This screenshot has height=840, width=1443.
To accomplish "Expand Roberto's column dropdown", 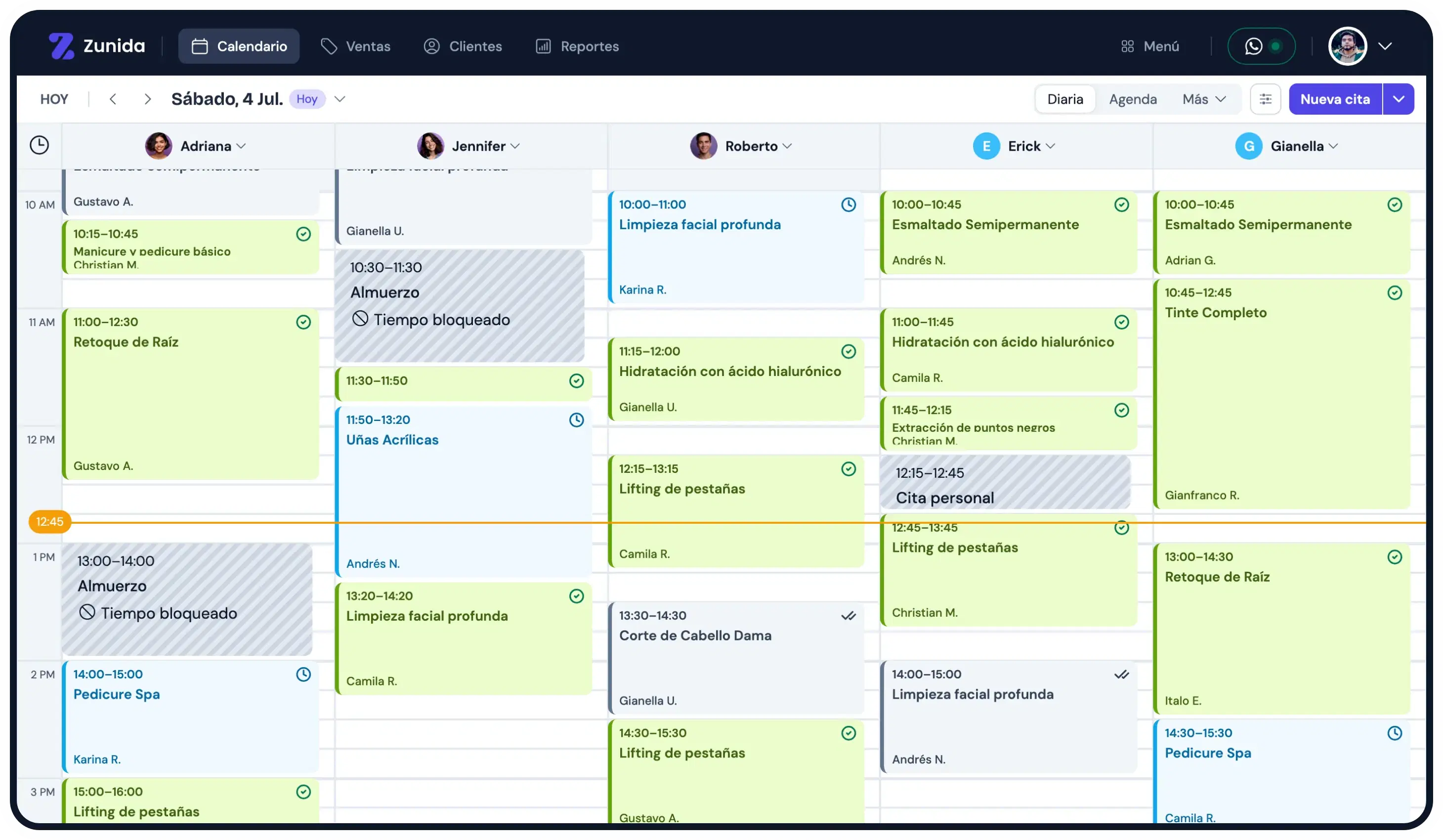I will tap(787, 146).
